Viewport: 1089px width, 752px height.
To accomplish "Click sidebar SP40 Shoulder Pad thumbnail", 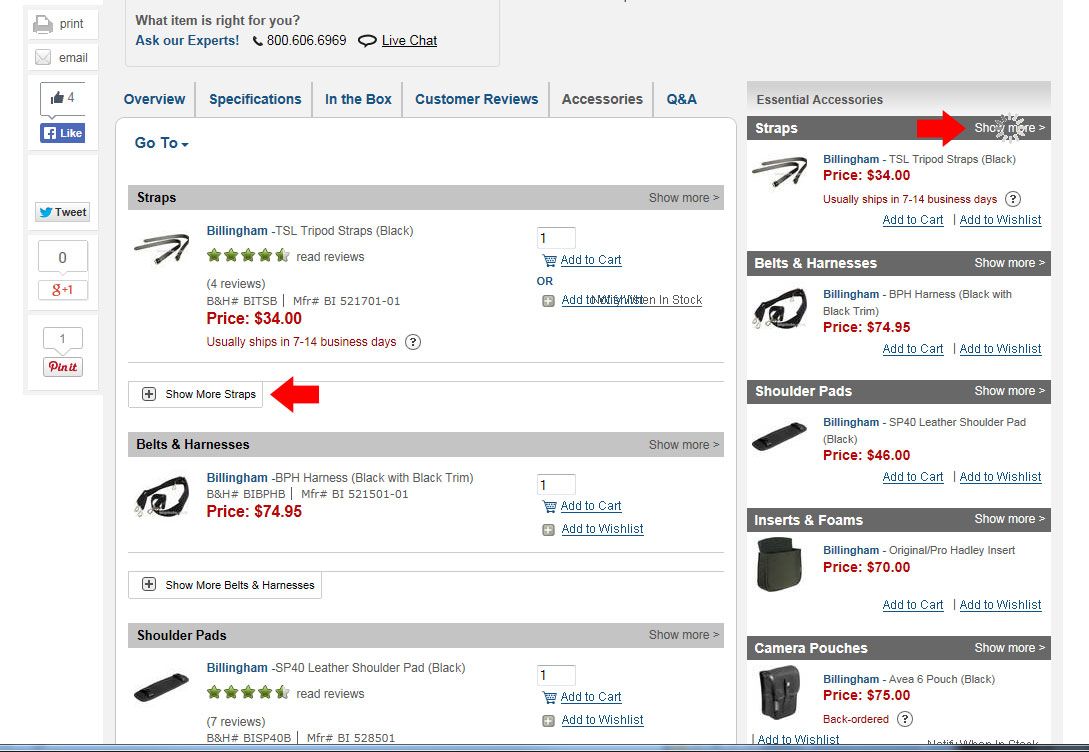I will (779, 436).
